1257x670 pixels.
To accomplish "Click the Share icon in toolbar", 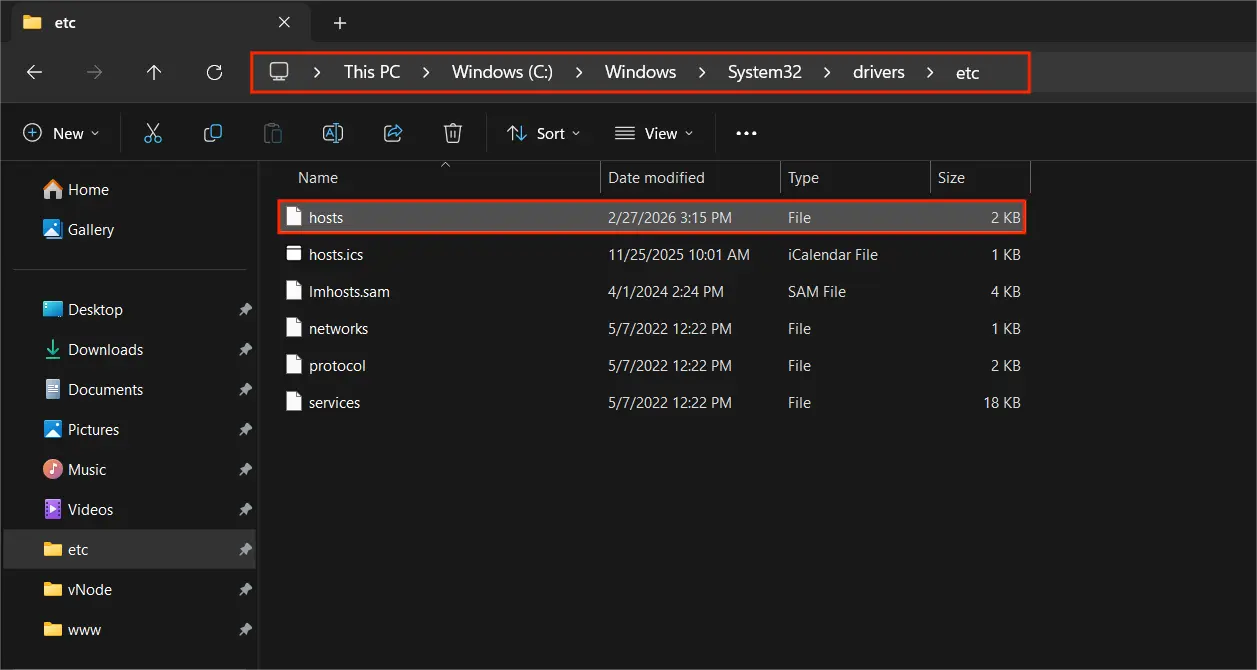I will (x=393, y=133).
